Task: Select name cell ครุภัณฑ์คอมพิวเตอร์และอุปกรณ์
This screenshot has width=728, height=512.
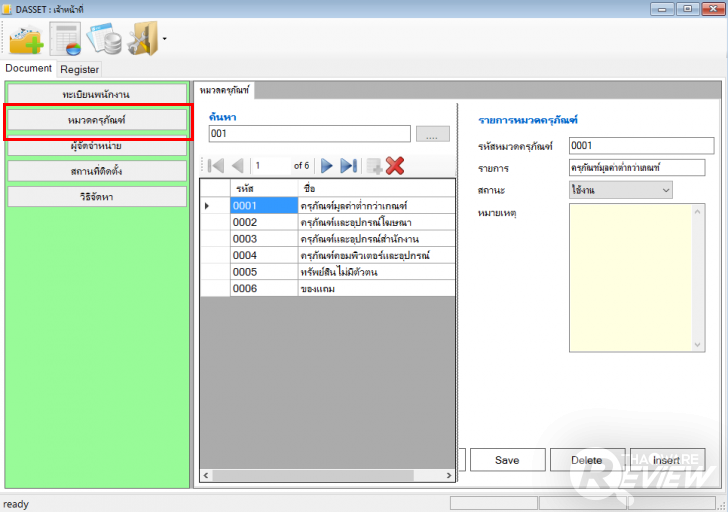Action: click(376, 255)
